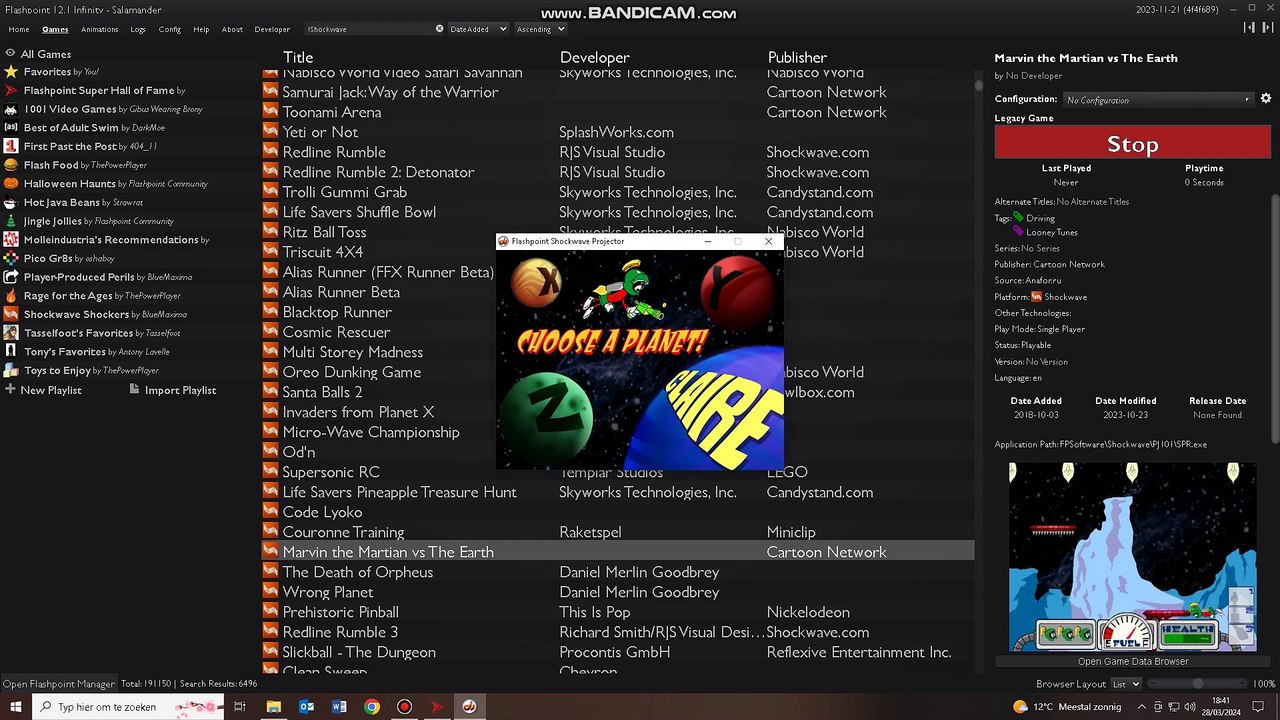Open configuration settings gear icon
The width and height of the screenshot is (1280, 720).
[x=1265, y=99]
